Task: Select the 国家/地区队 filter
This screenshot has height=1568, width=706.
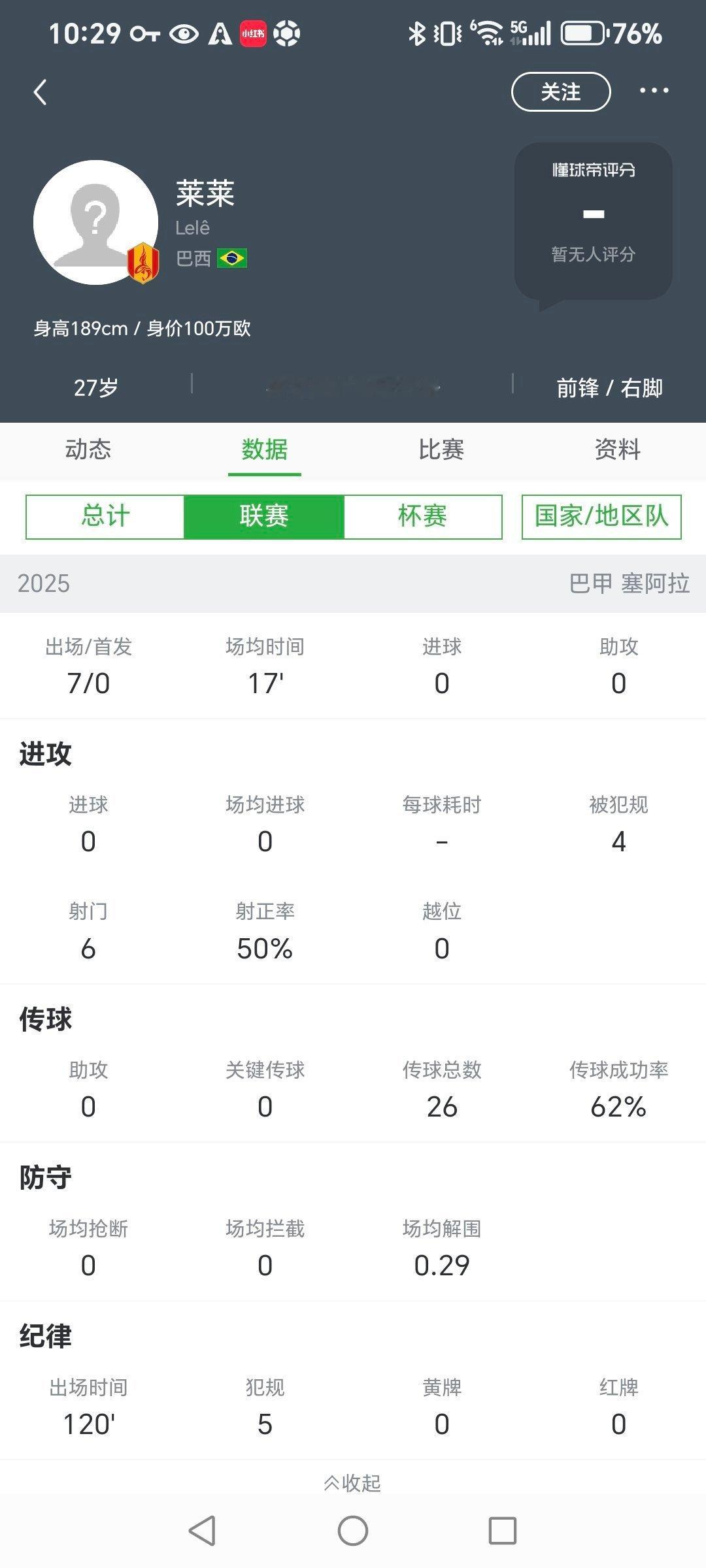Action: coord(601,517)
